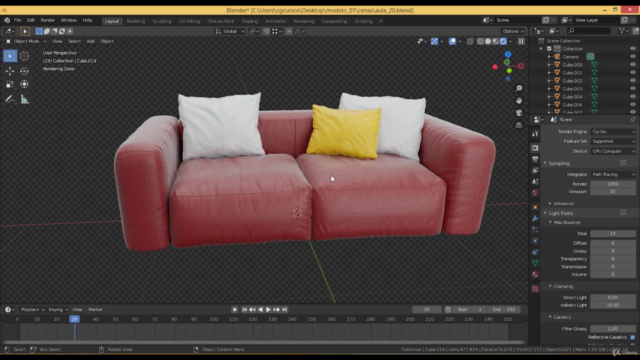Click the frame 29 playhead marker

point(74,319)
